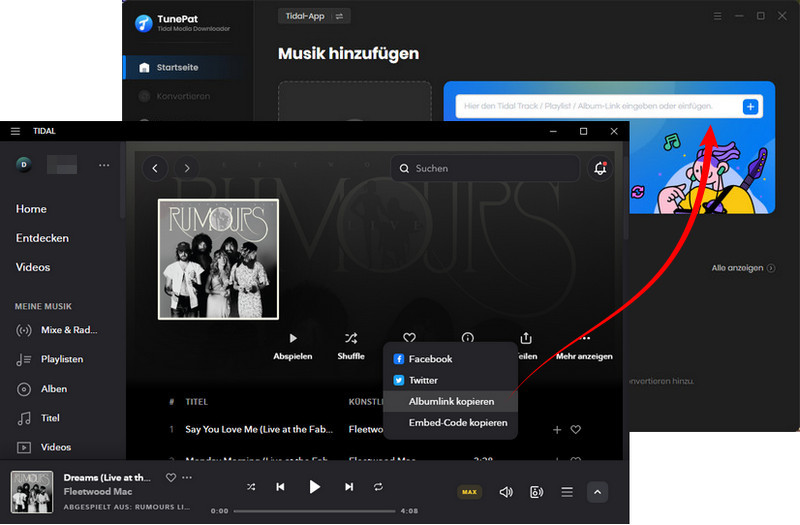The image size is (800, 525).
Task: Click the Suchen search field
Action: click(485, 168)
